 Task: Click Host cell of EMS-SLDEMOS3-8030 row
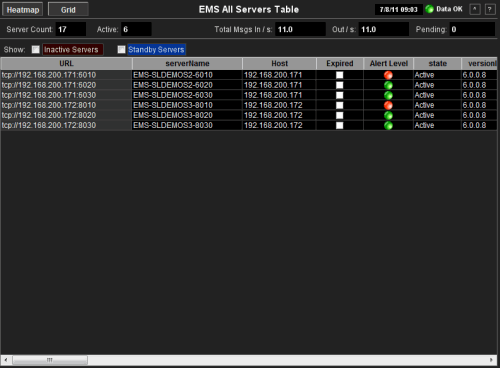[279, 125]
